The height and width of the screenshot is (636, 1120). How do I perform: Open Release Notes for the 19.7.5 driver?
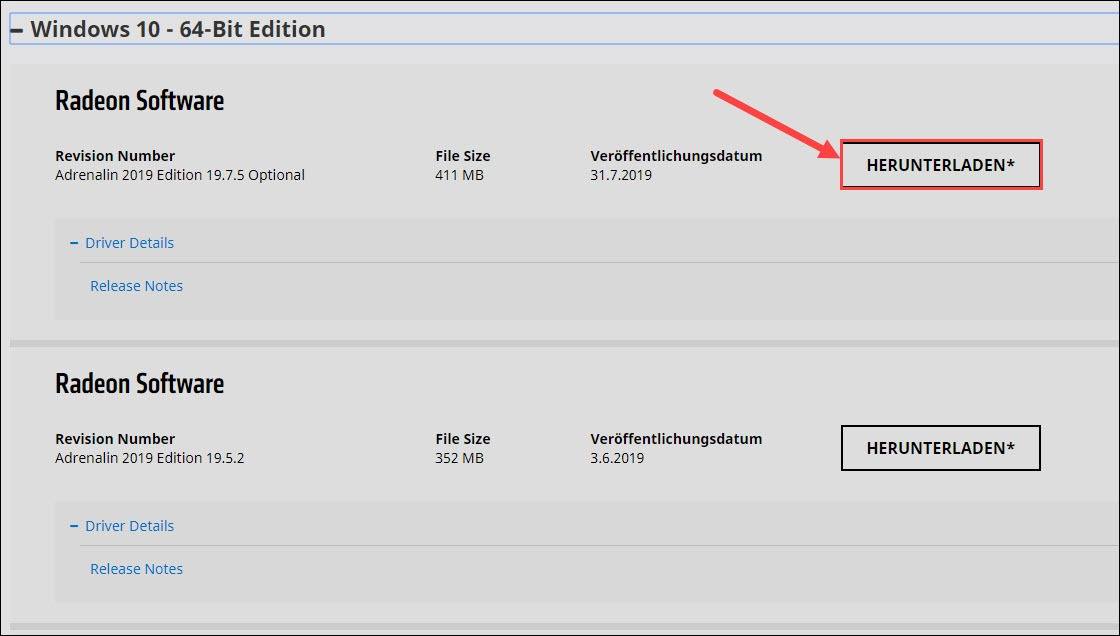click(136, 286)
